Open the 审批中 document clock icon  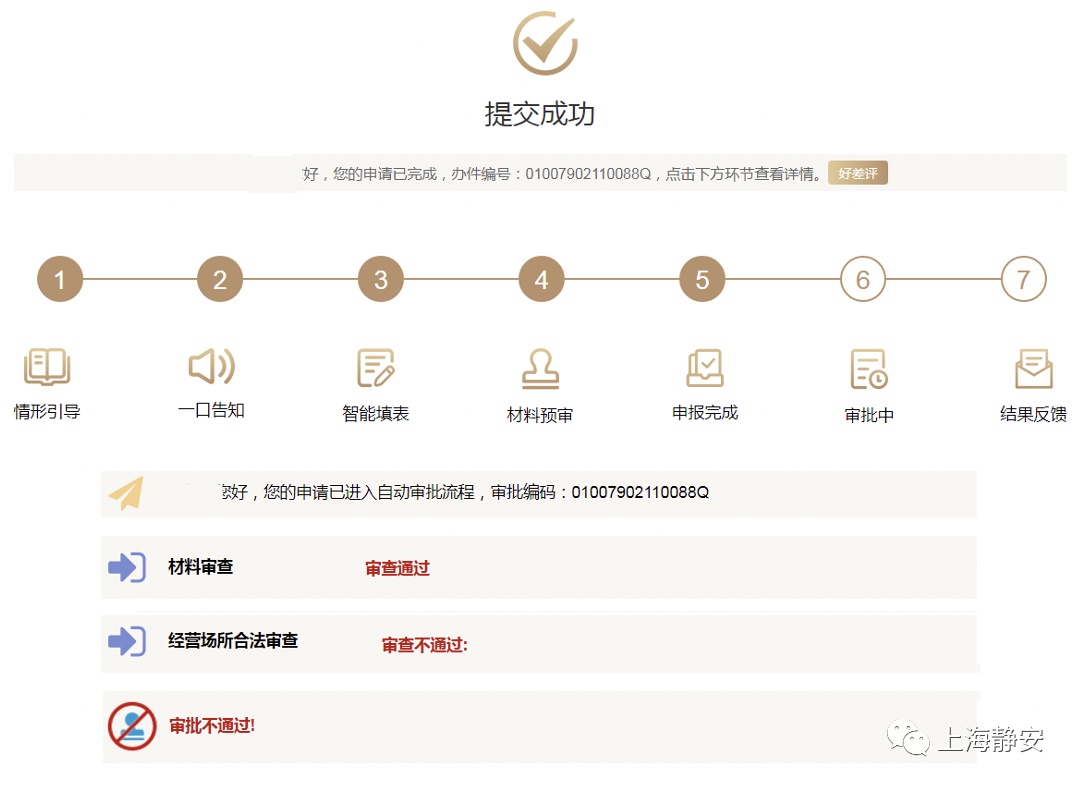[868, 369]
